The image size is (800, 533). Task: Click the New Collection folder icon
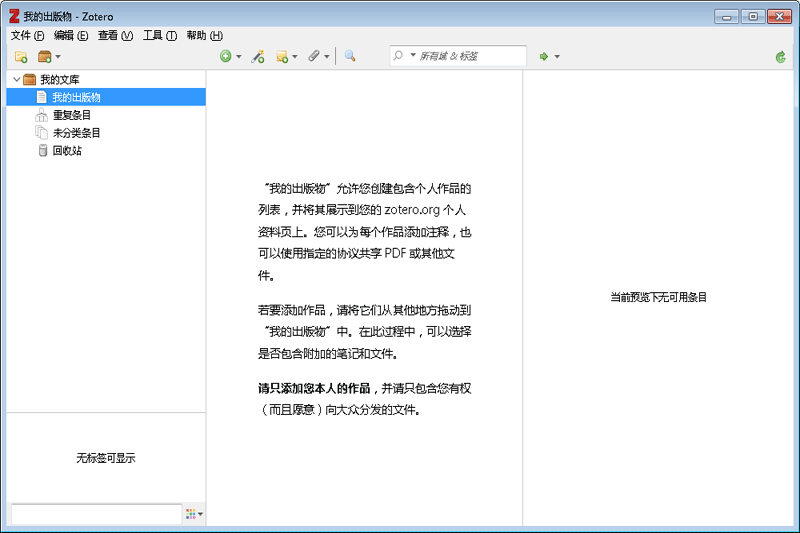pyautogui.click(x=21, y=57)
